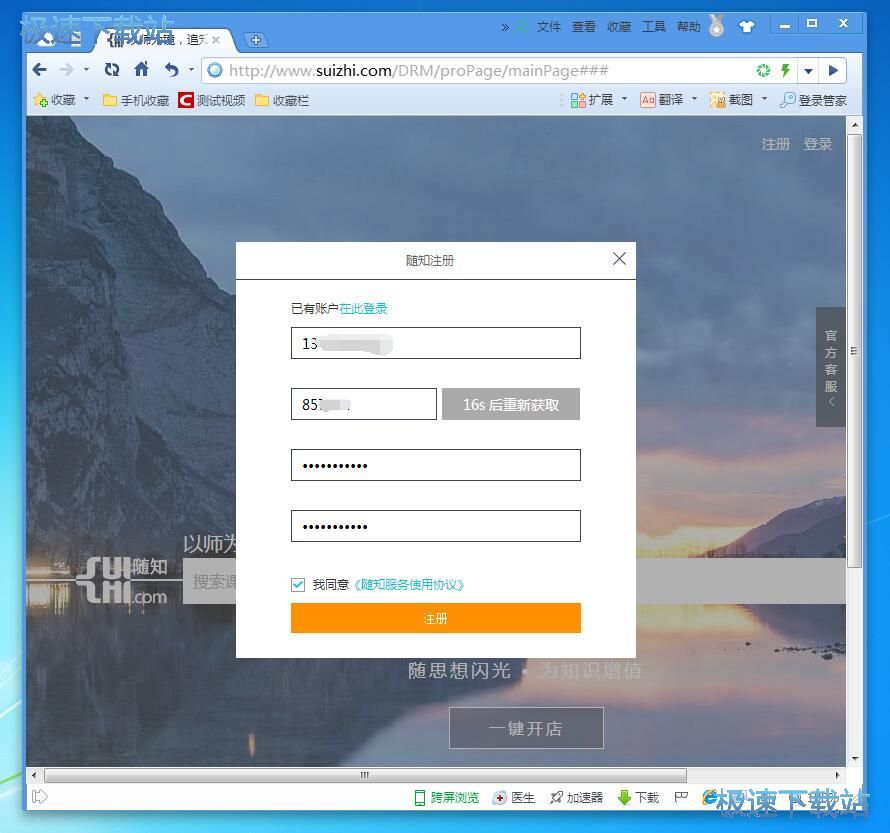Screen dimensions: 890x833
Task: Open the 测试视频 bookmark
Action: coord(212,100)
